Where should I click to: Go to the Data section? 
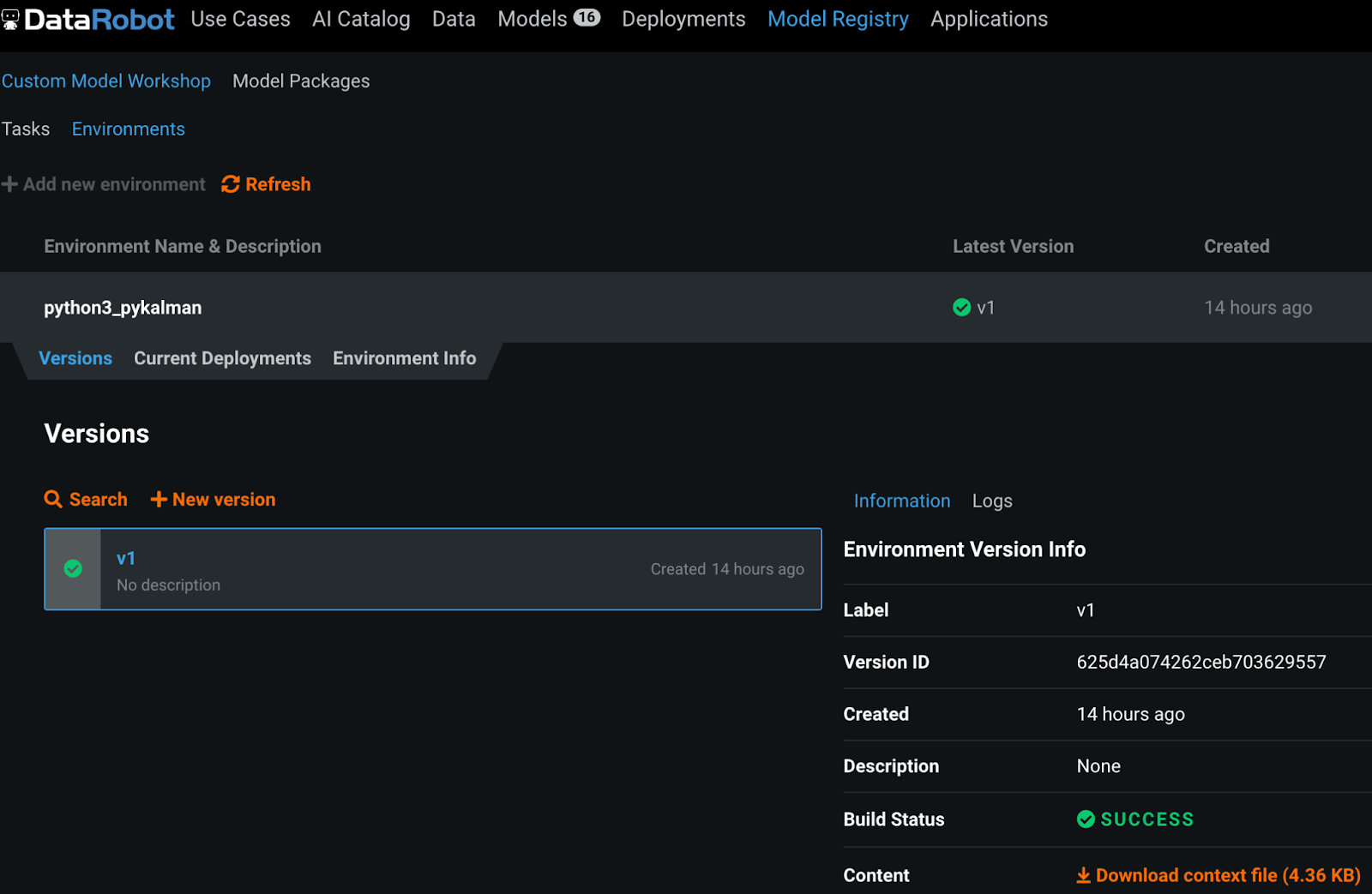(454, 19)
